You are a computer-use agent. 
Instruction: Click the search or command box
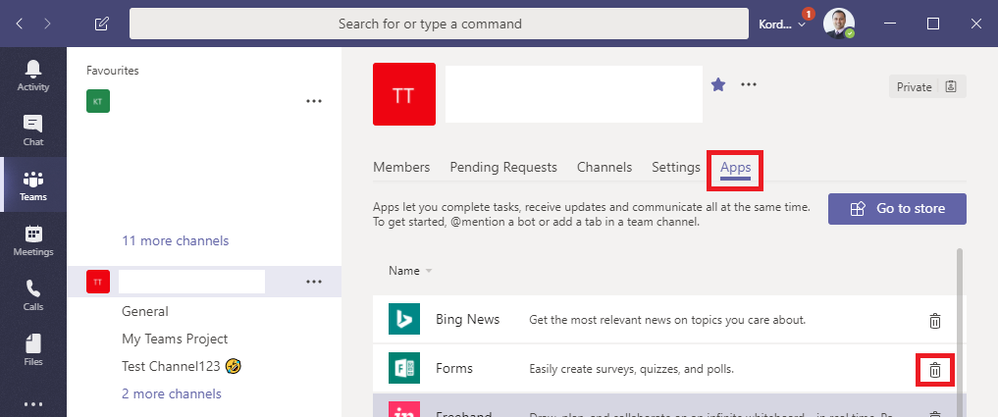pos(439,24)
